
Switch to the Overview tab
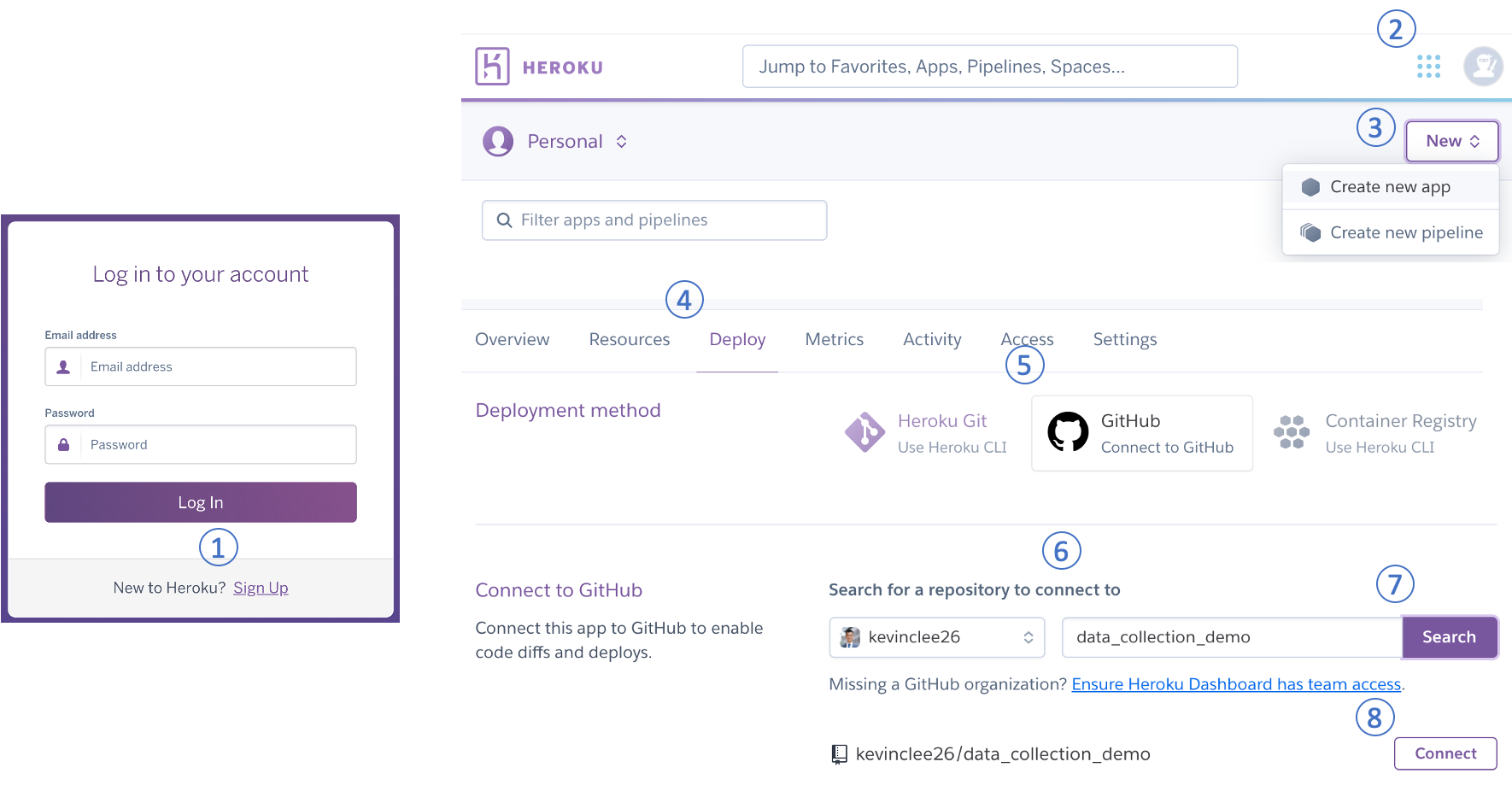coord(513,340)
